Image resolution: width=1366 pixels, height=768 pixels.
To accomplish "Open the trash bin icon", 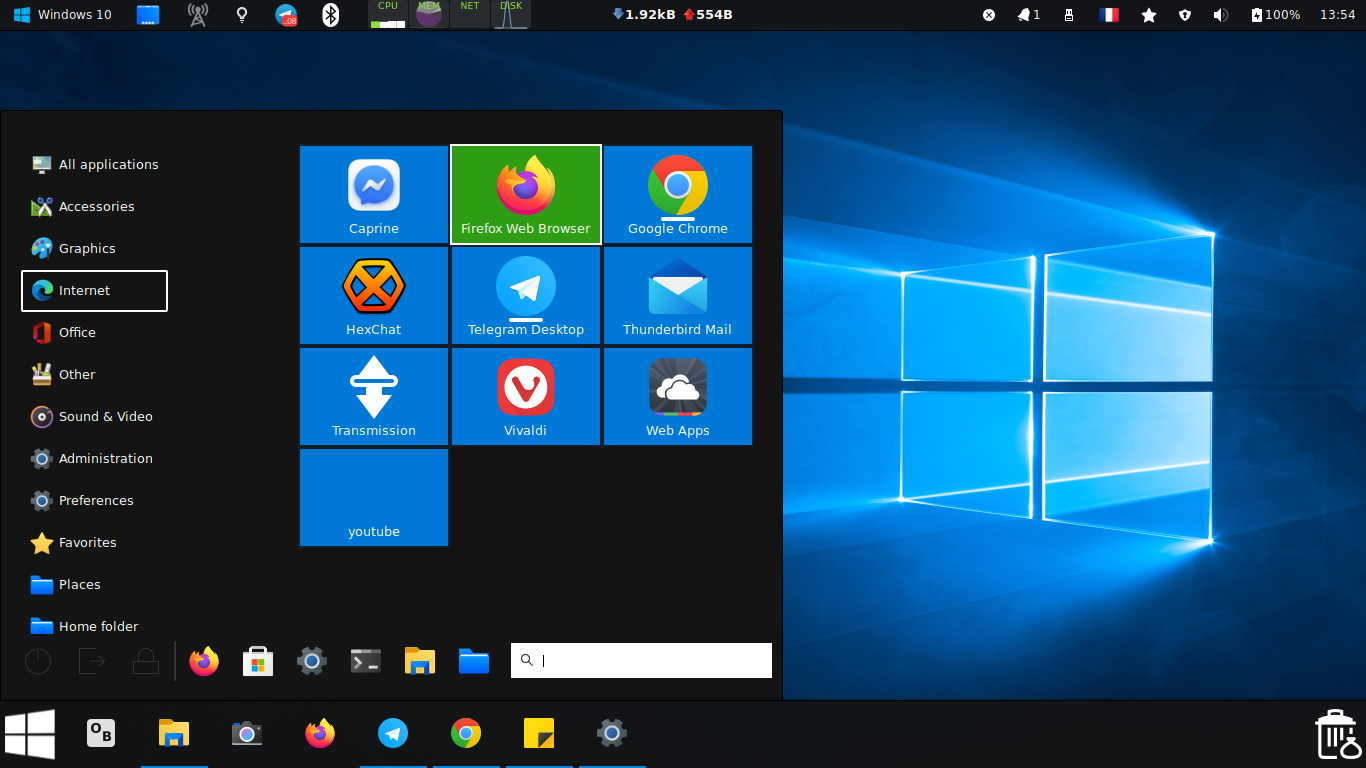I will (x=1337, y=735).
